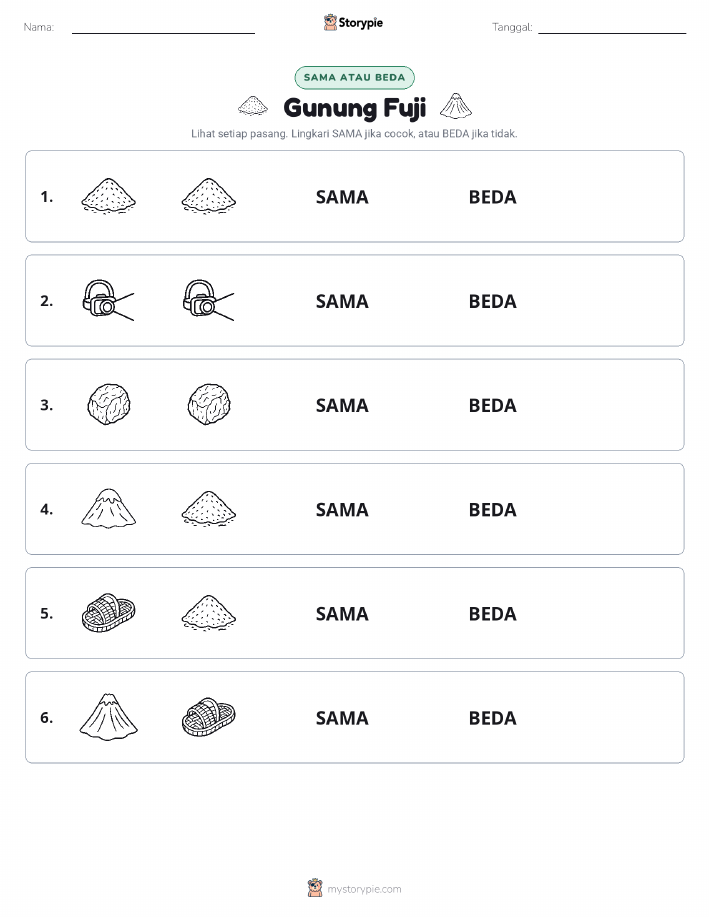709x917 pixels.
Task: Select SAMA in row 2
Action: click(x=342, y=301)
